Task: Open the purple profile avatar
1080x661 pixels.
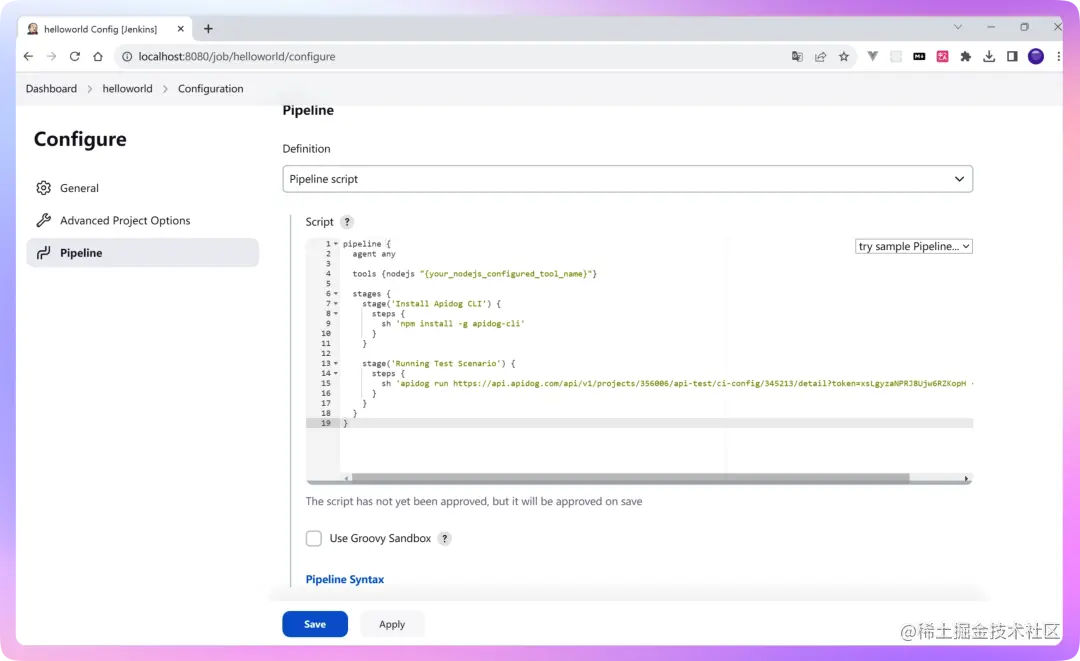Action: 1036,56
